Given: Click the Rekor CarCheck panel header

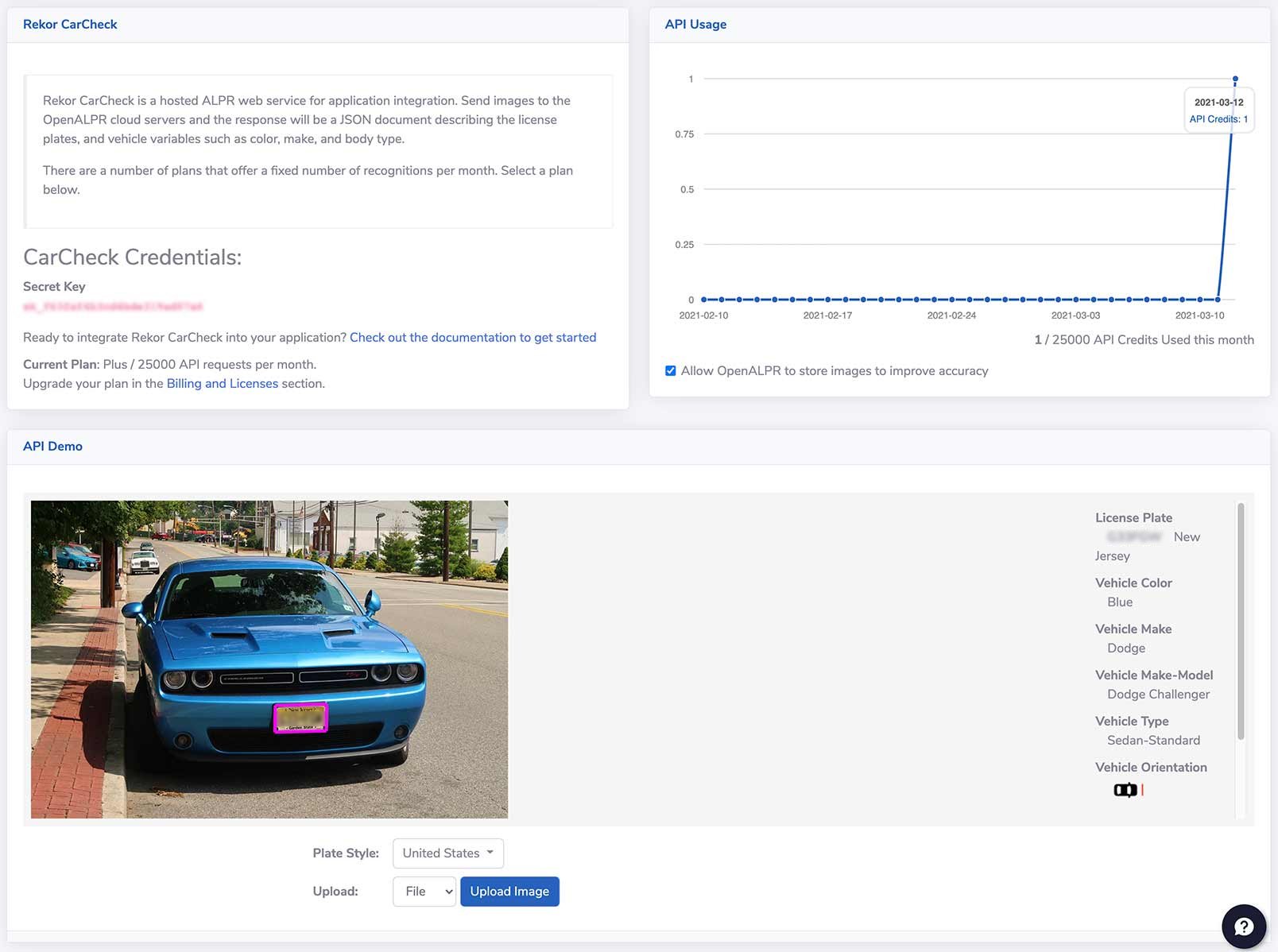Looking at the screenshot, I should (70, 25).
